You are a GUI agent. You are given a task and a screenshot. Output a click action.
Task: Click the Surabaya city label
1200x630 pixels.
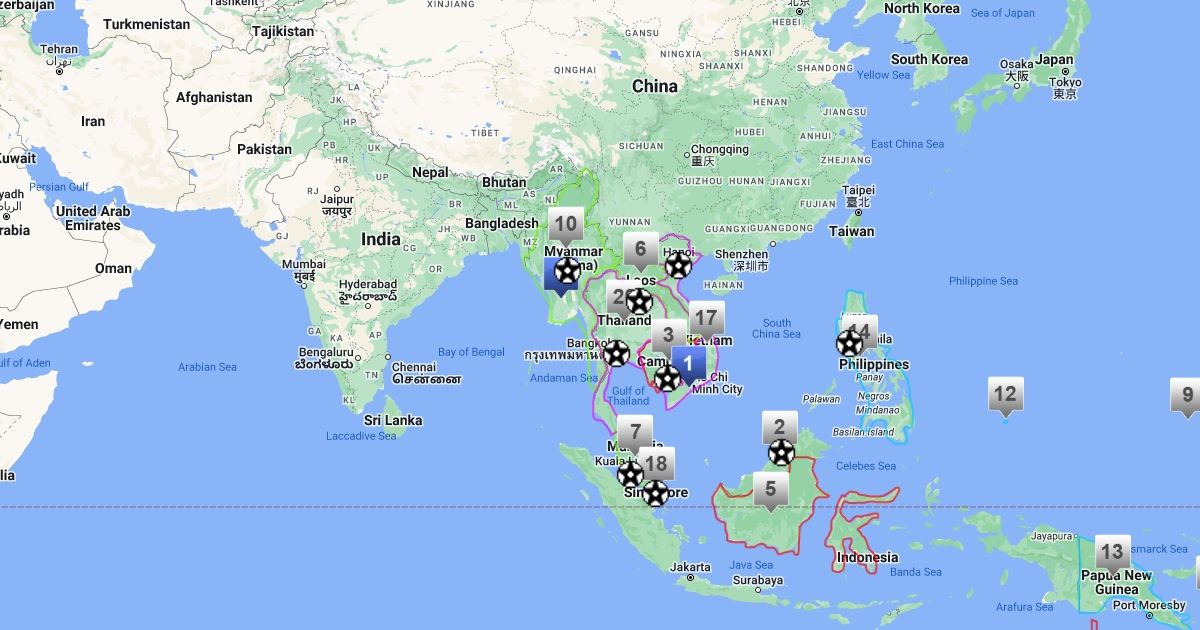pos(757,580)
